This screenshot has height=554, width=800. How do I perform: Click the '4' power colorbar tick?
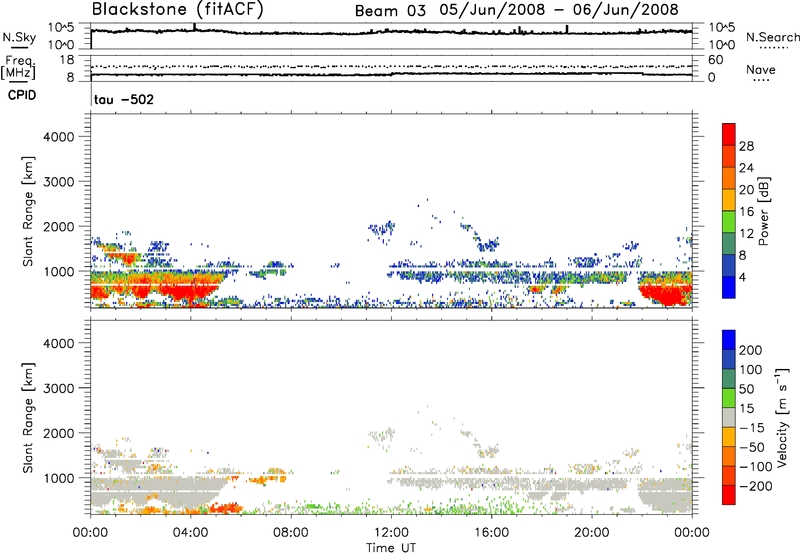pos(743,277)
